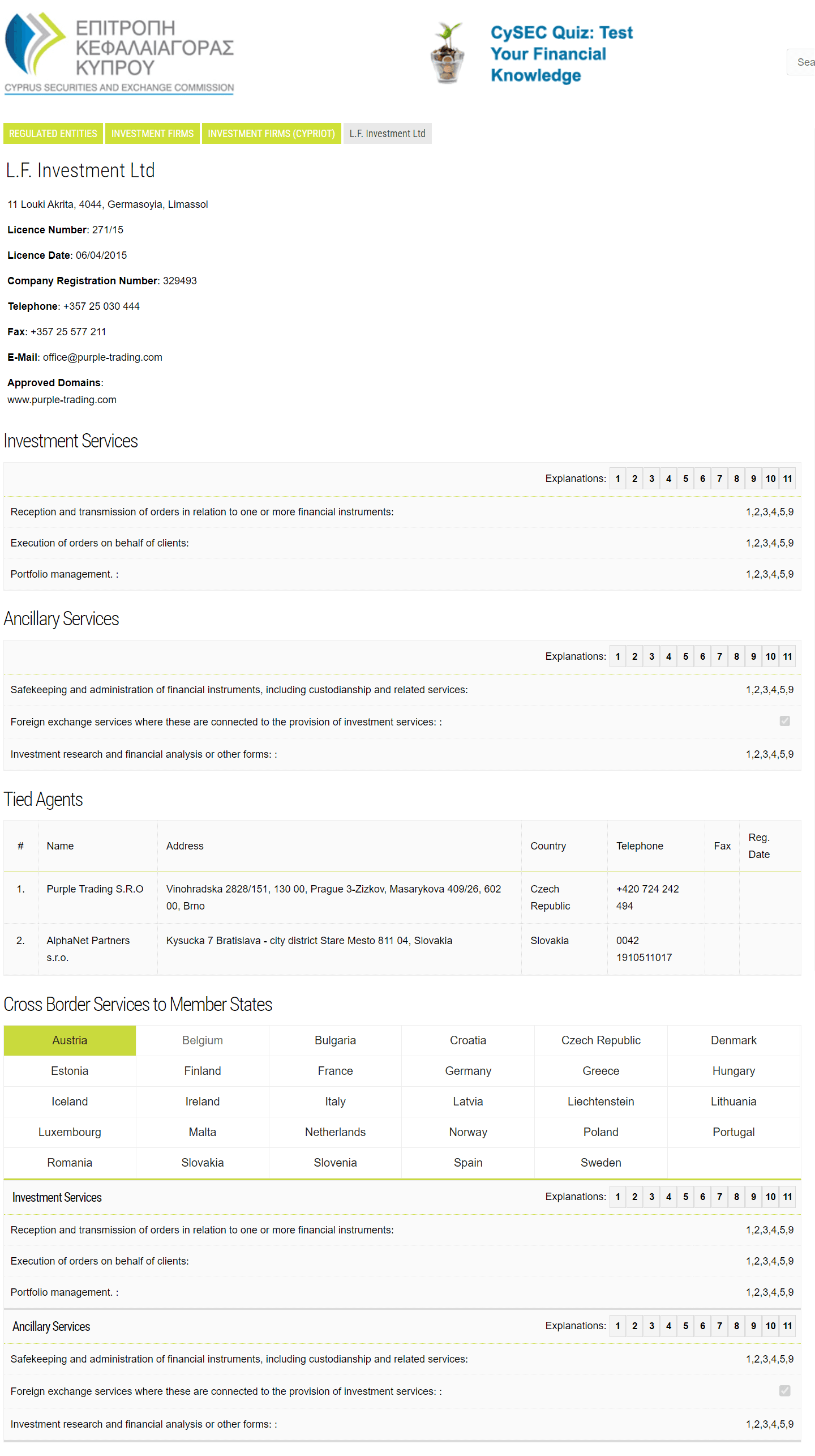Show explanation 7 in cross-border Investment Services
This screenshot has height=1456, width=815.
point(719,1197)
